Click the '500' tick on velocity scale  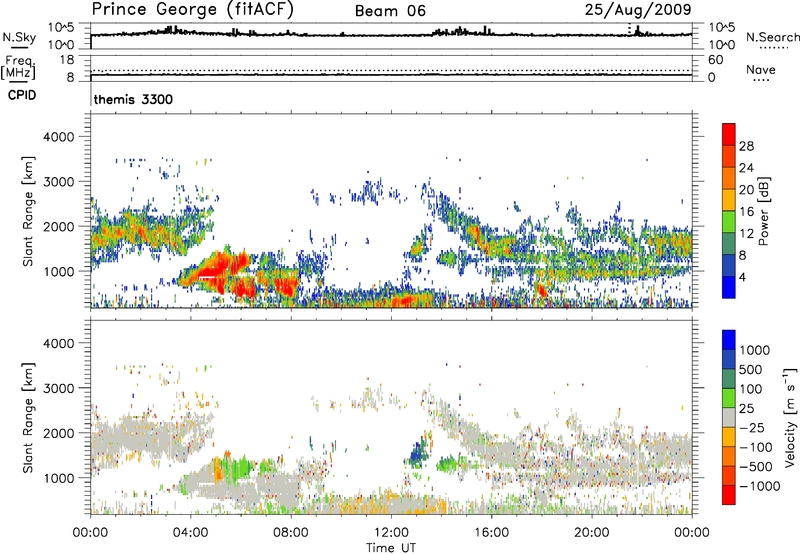point(751,370)
